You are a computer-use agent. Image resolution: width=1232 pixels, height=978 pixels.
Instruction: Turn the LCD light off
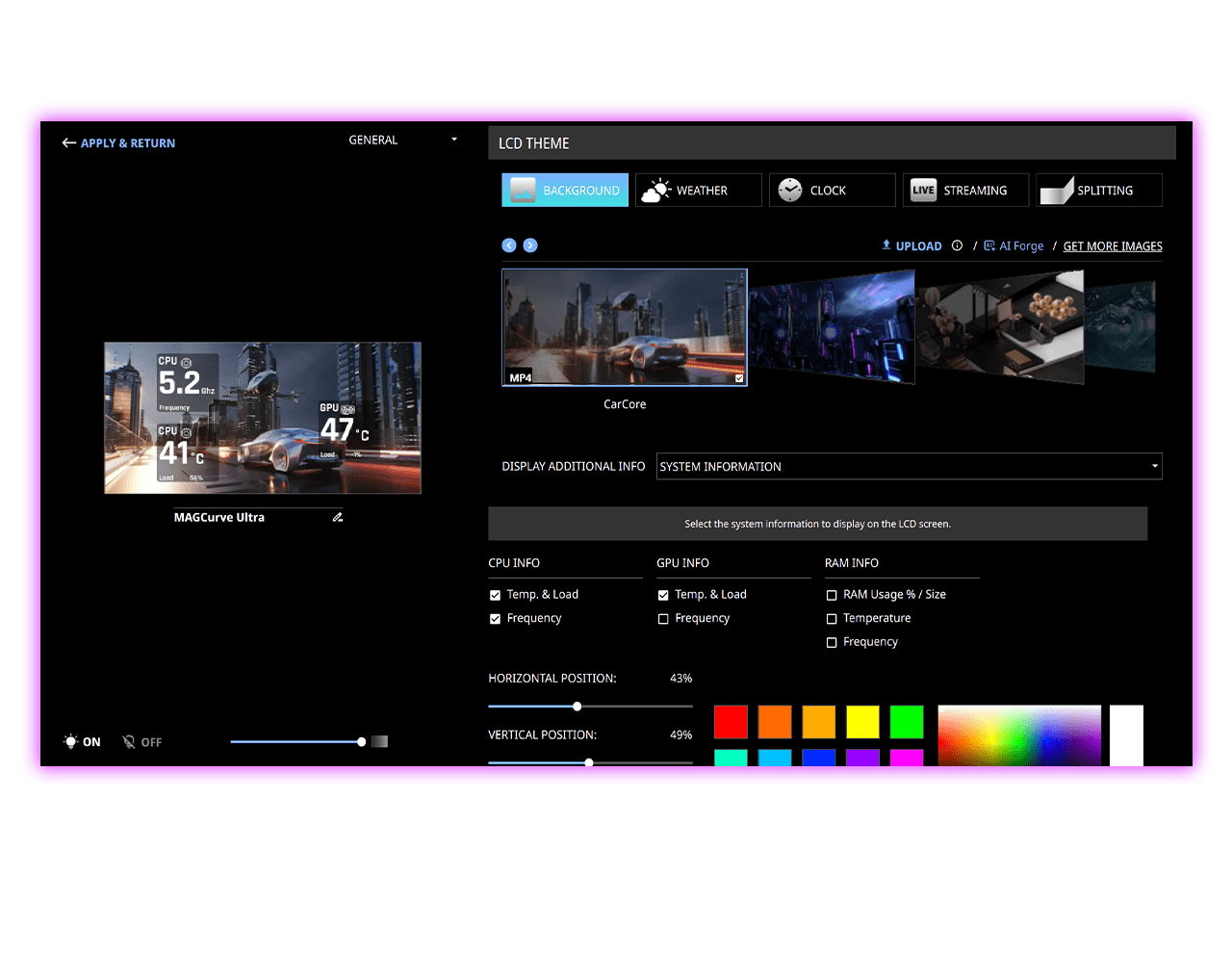point(142,742)
